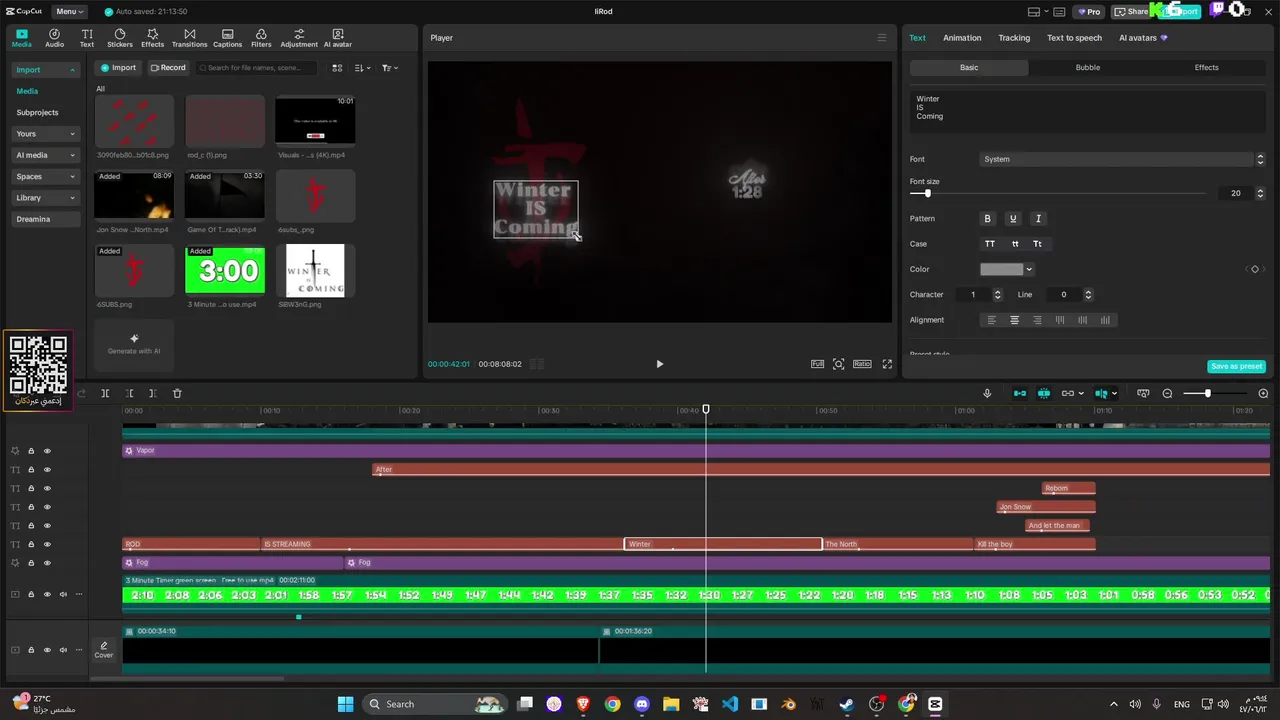Select the Bubble sub-tab

tap(1088, 67)
